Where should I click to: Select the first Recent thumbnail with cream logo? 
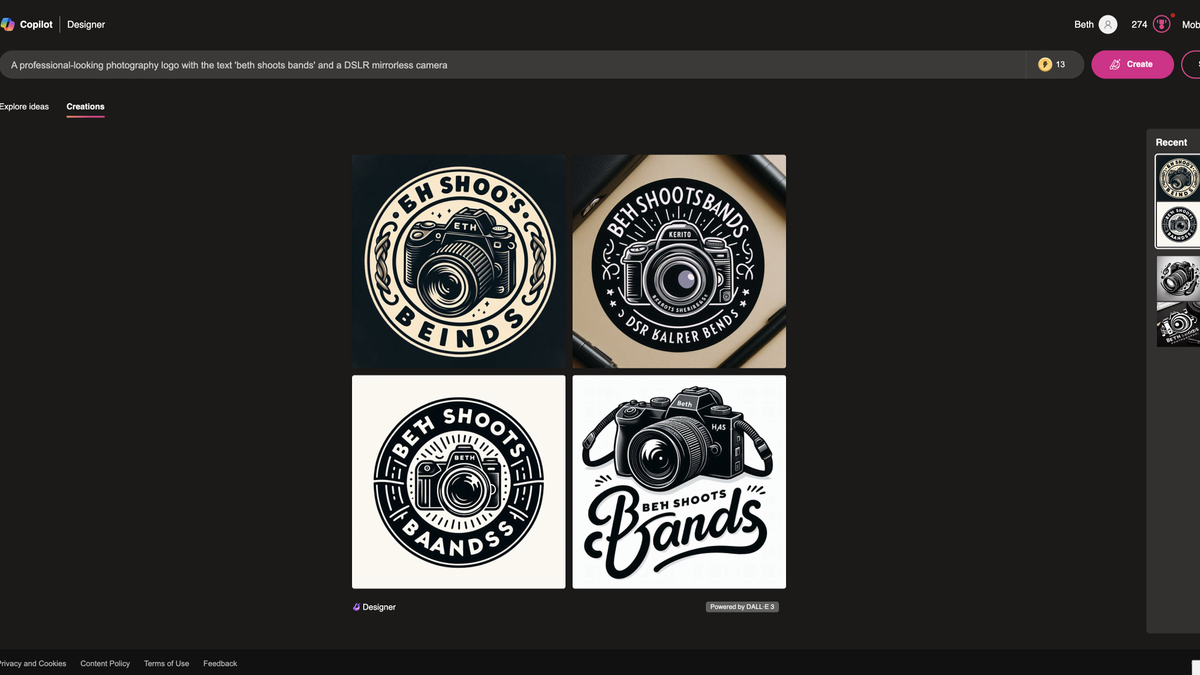(x=1178, y=178)
